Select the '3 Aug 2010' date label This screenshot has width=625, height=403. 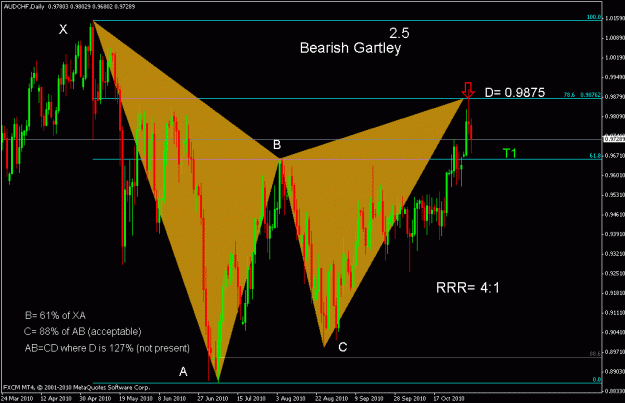[291, 399]
